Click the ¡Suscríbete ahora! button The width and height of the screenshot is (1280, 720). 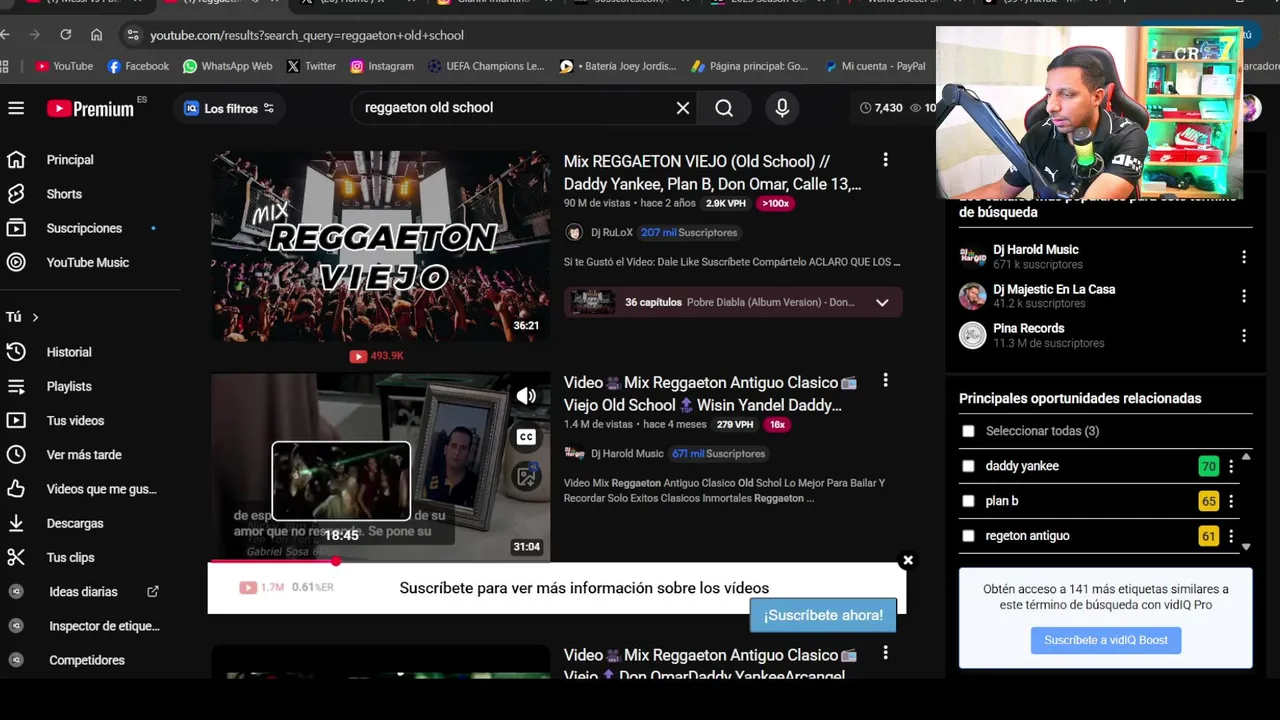823,615
